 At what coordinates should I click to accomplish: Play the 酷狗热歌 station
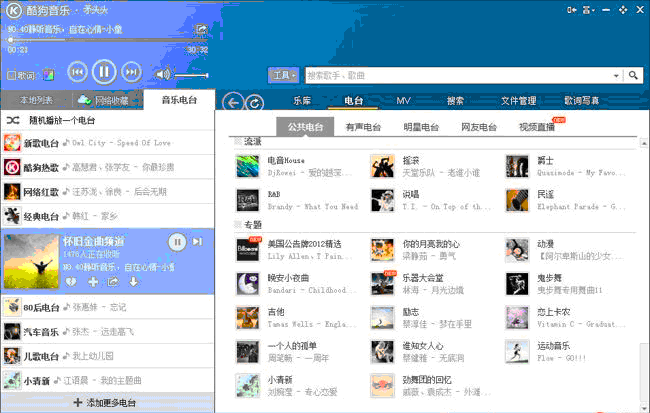(108, 167)
